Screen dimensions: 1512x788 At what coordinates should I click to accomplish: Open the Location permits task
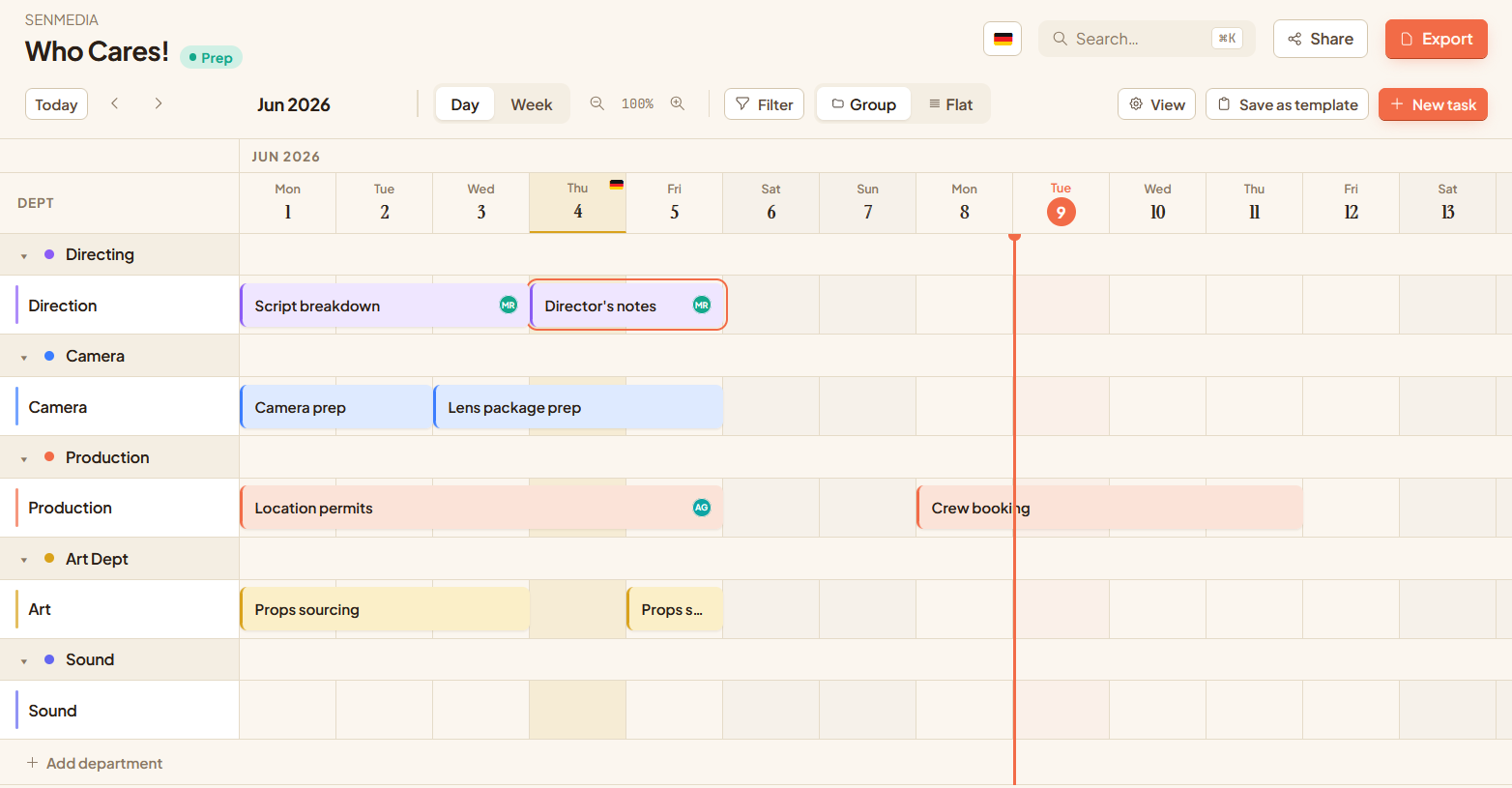(x=481, y=508)
